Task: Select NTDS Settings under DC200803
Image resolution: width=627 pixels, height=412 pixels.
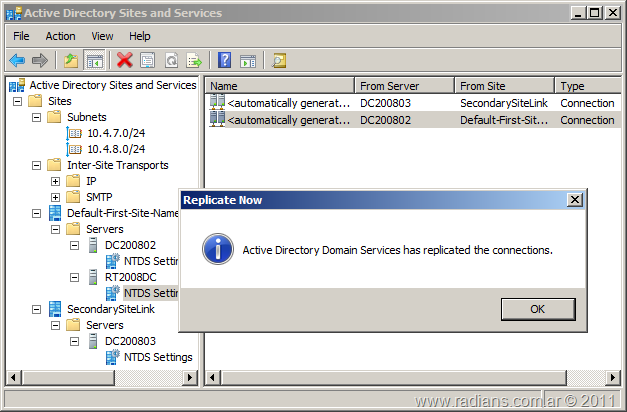Action: tap(158, 357)
